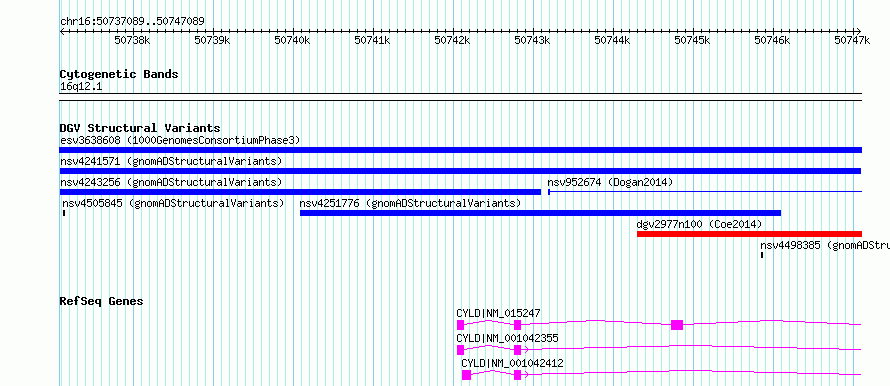
Task: Select the nsv4243256 variant bar
Action: coord(300,192)
